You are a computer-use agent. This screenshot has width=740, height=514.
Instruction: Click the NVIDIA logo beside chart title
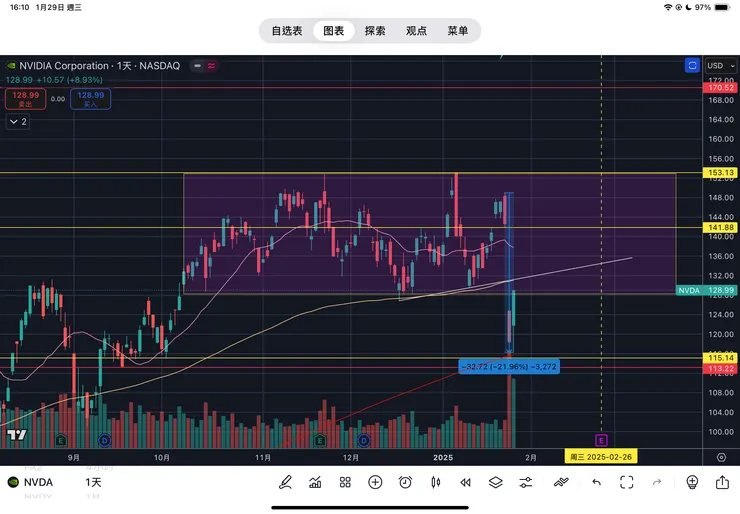tap(10, 66)
